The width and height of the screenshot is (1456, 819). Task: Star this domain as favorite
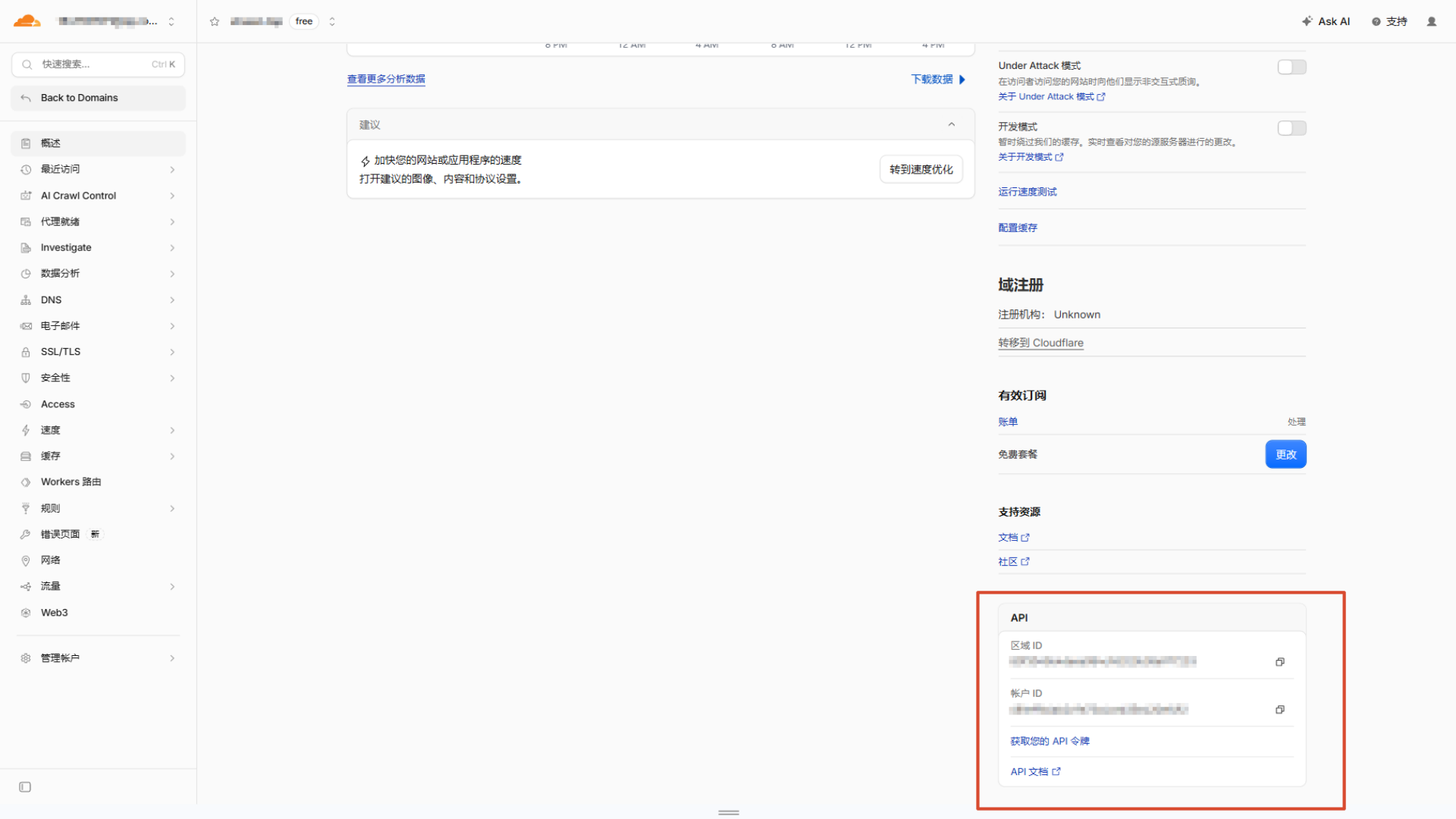[x=215, y=21]
